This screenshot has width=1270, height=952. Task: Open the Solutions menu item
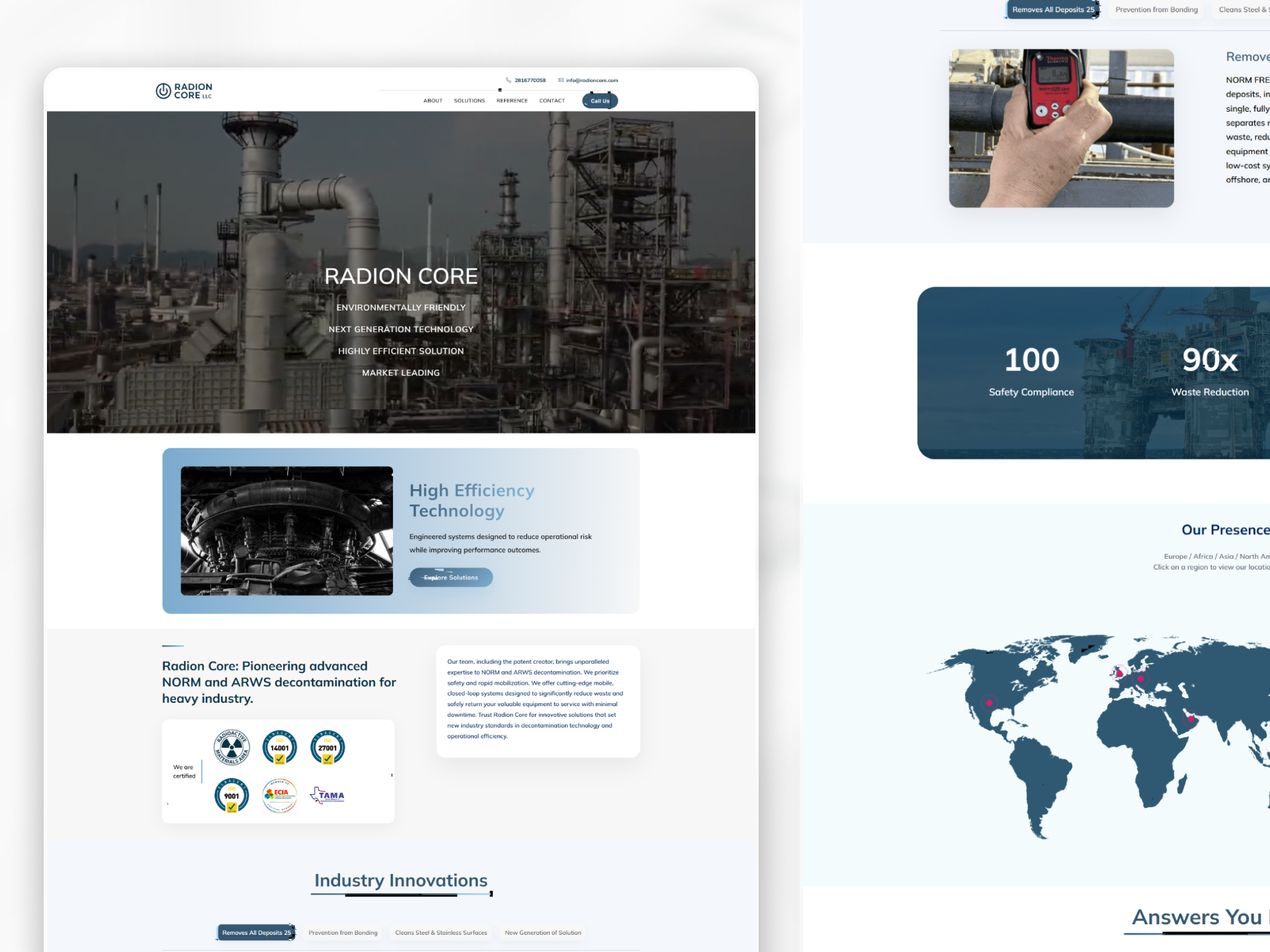tap(469, 100)
